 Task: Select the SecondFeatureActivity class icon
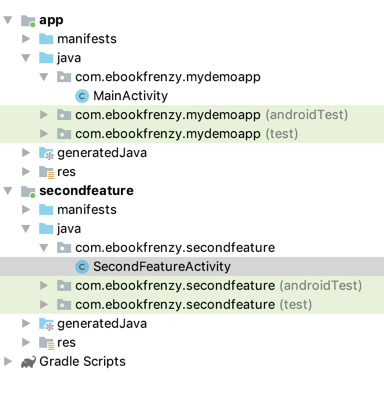[82, 267]
